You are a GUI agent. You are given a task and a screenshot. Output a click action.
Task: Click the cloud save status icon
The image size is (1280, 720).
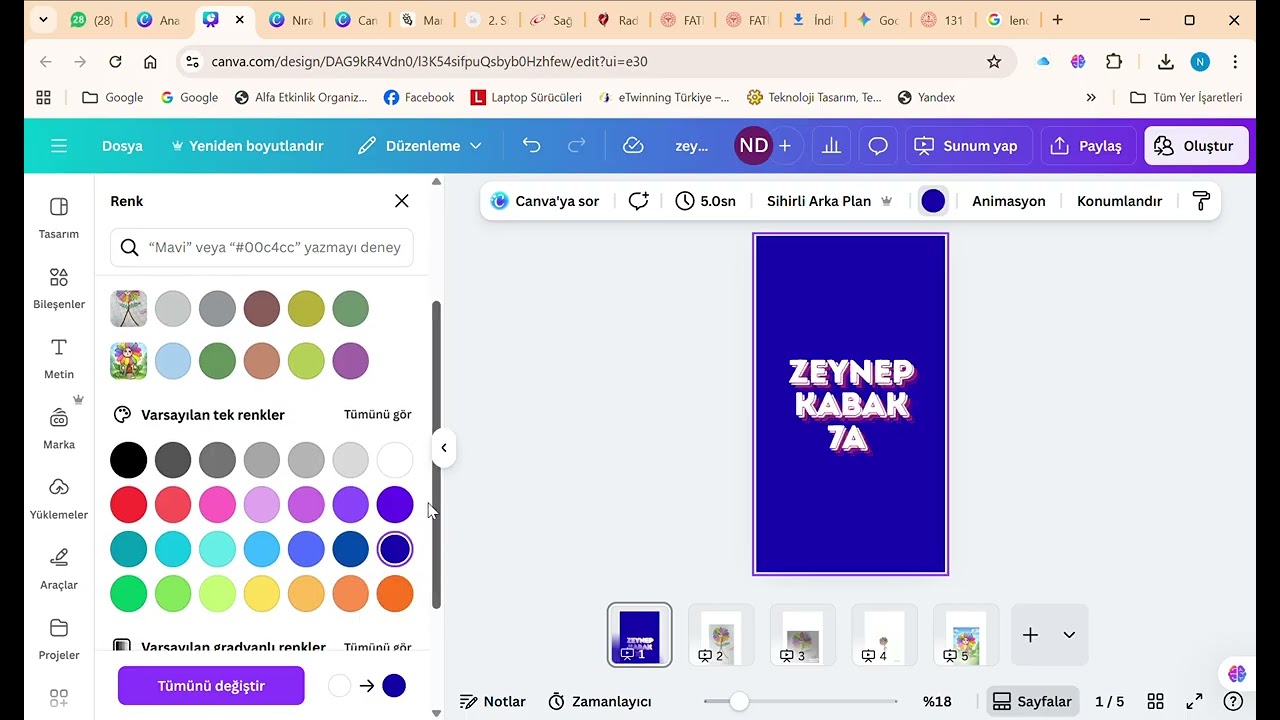click(633, 146)
